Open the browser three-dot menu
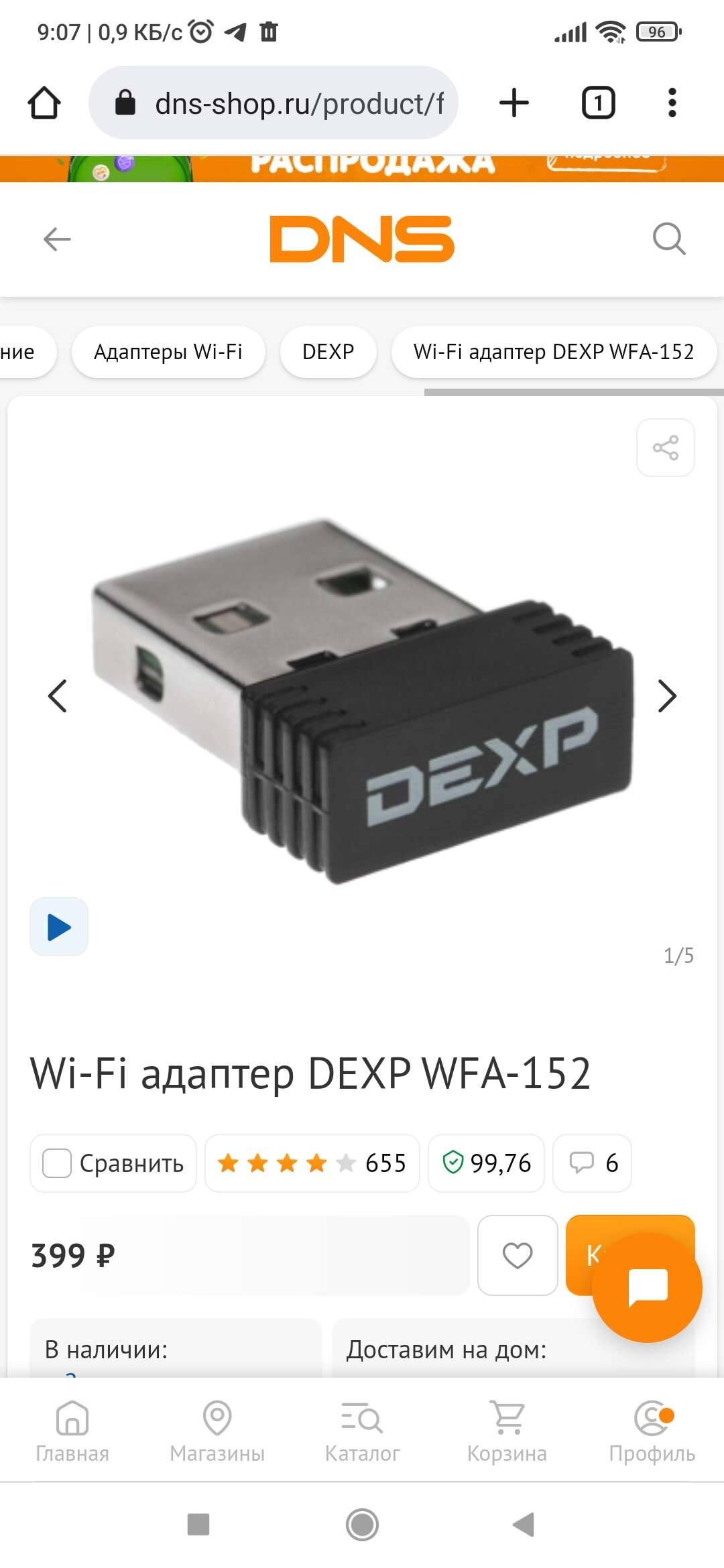The height and width of the screenshot is (1568, 724). tap(672, 103)
